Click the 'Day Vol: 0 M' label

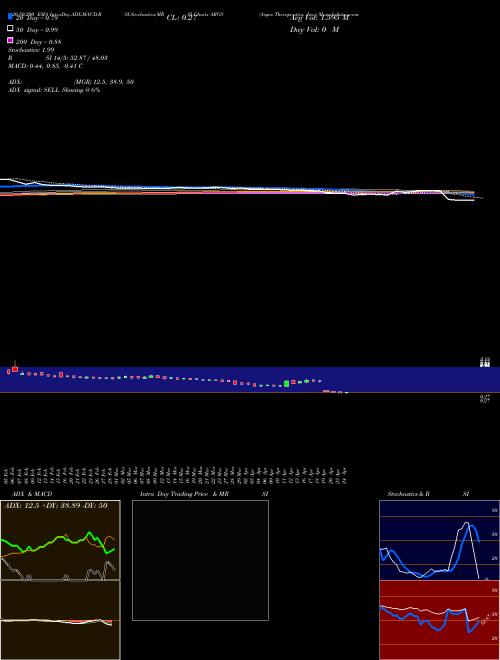coord(314,29)
